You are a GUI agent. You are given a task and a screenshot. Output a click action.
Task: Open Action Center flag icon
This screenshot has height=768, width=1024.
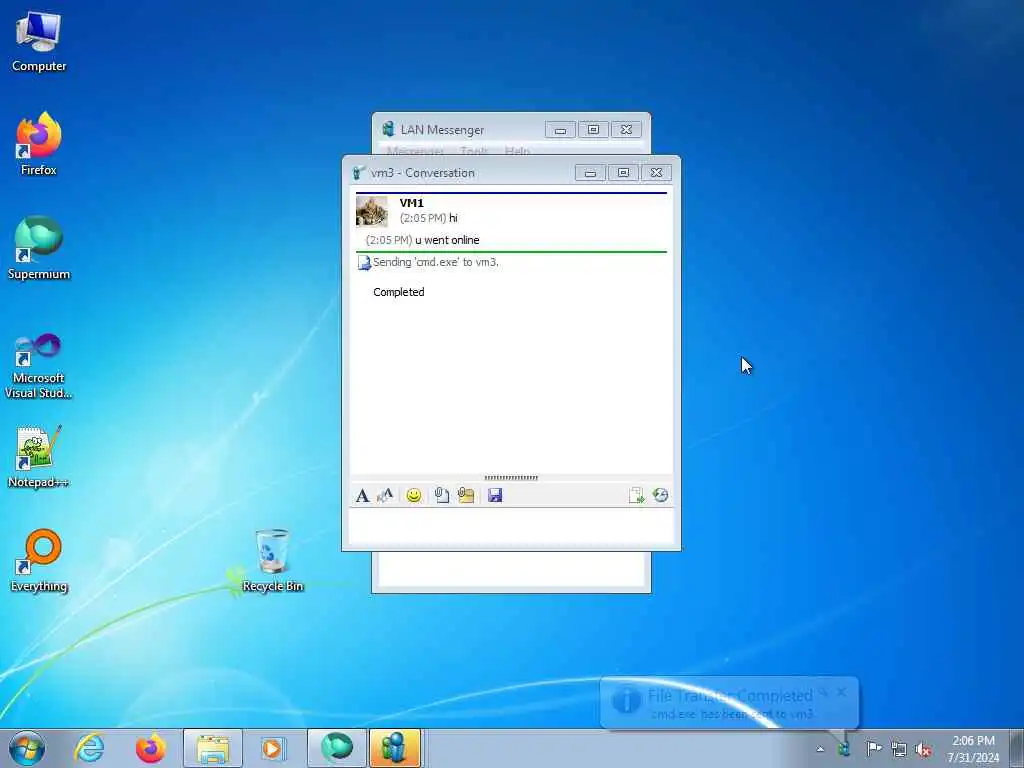[x=873, y=748]
